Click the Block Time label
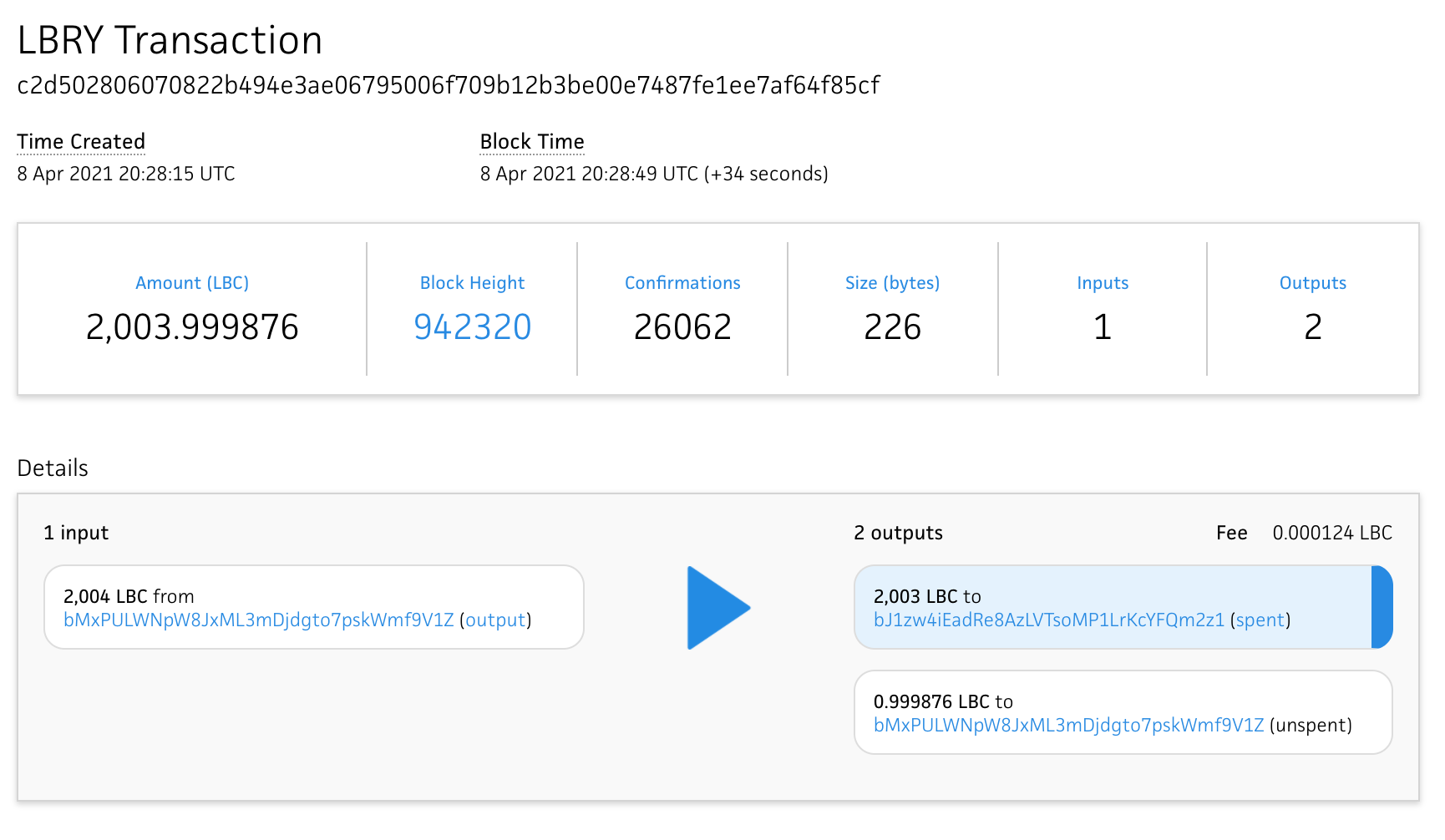 [x=532, y=142]
